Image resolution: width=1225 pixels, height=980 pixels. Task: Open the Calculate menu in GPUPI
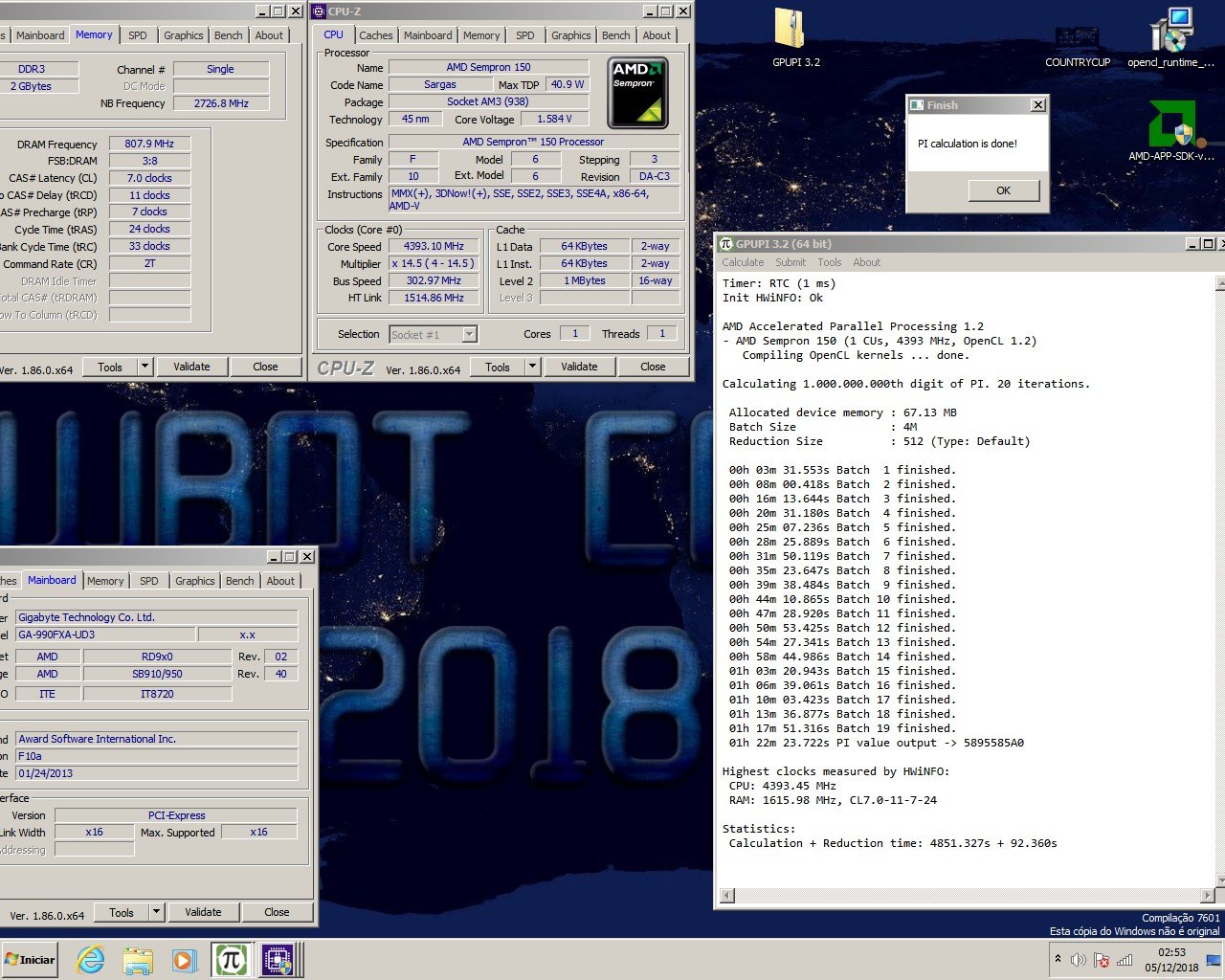click(743, 262)
